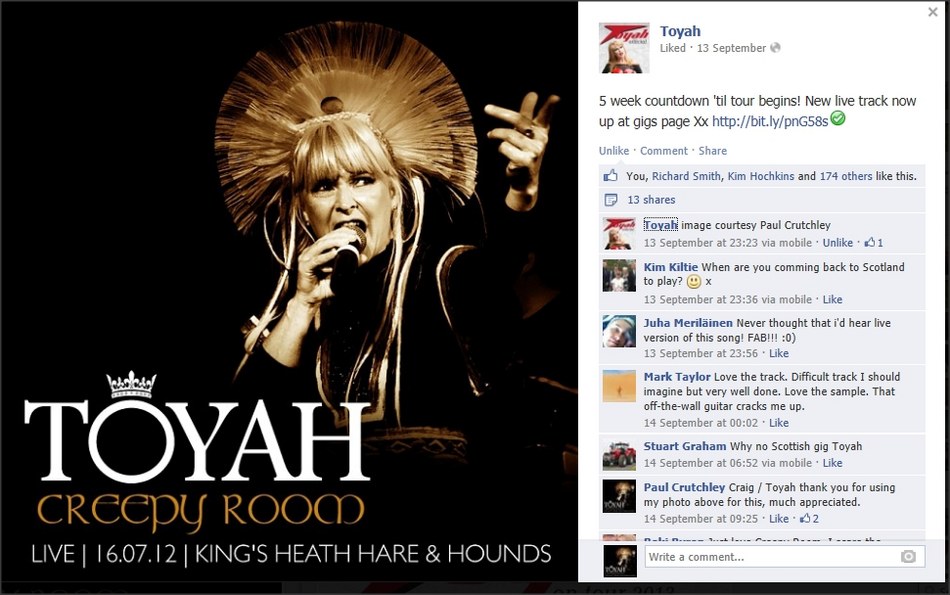950x595 pixels.
Task: Like Kim Kiltie's comment
Action: click(832, 299)
